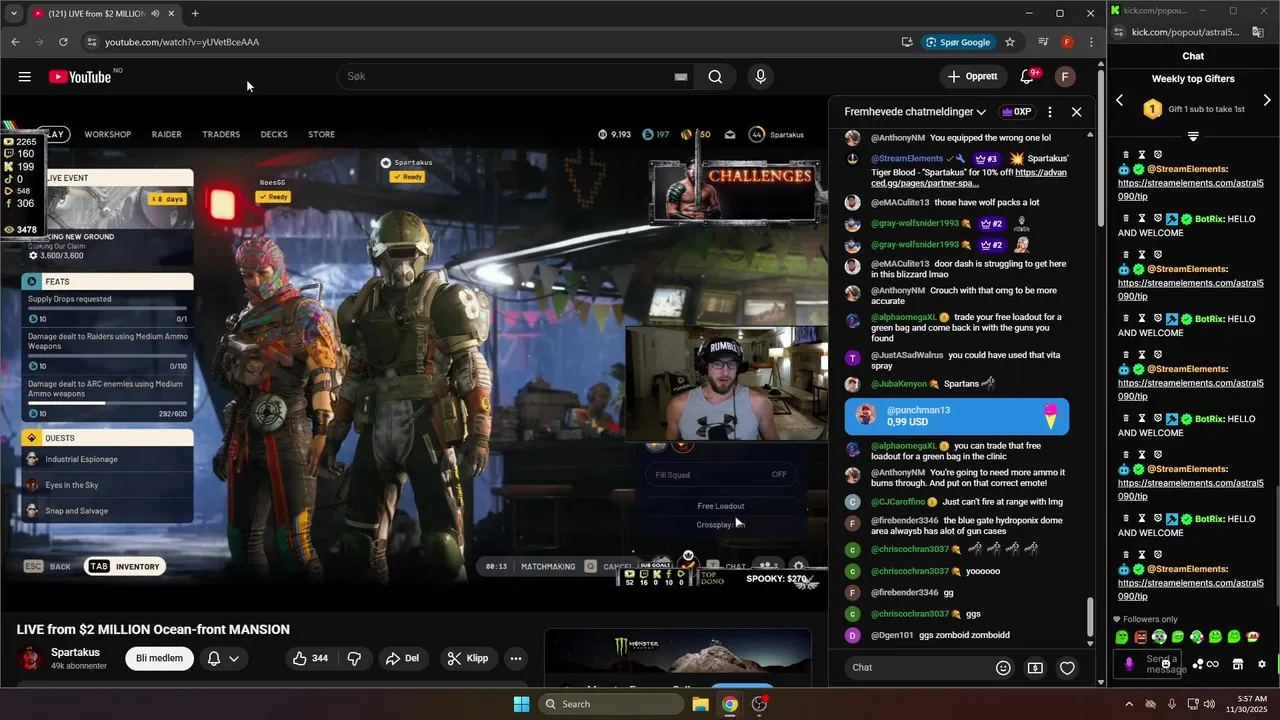Open Chrome tab search dropdown arrow
The height and width of the screenshot is (720, 1280).
[x=14, y=14]
